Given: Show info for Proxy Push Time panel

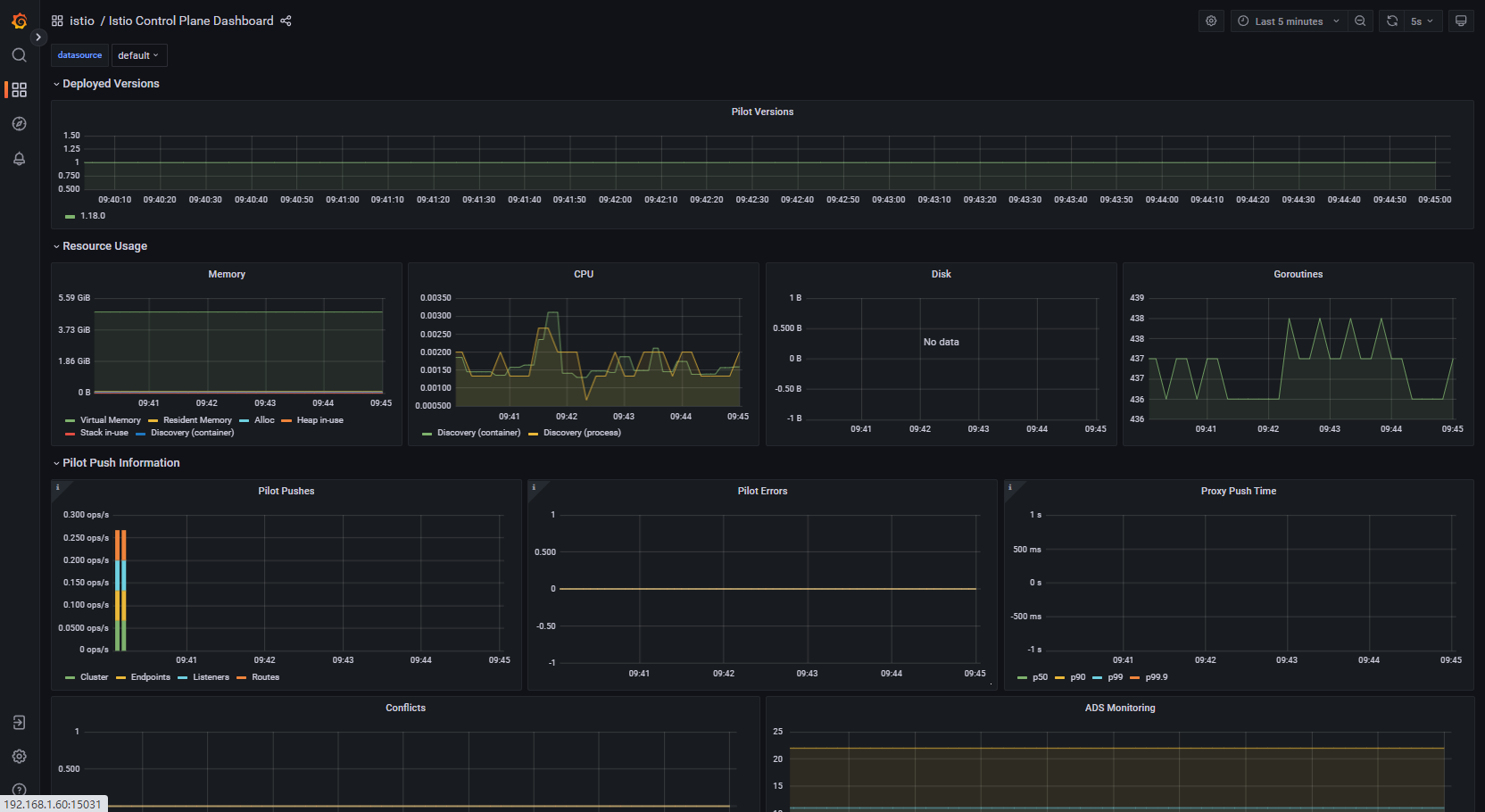Looking at the screenshot, I should pos(1010,487).
